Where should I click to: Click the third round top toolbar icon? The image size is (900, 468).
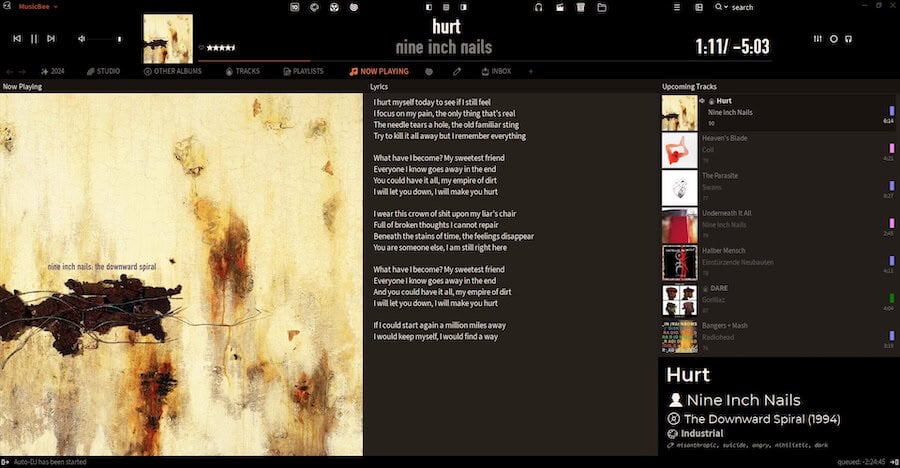(334, 7)
